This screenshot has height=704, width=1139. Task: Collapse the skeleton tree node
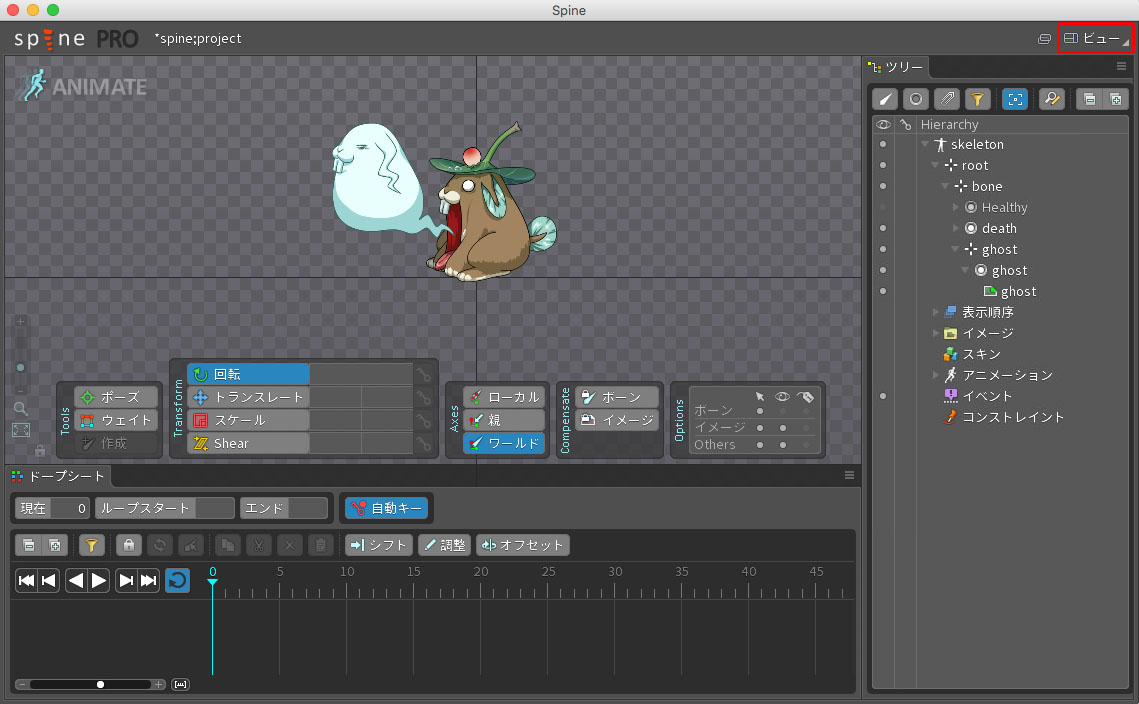(925, 145)
